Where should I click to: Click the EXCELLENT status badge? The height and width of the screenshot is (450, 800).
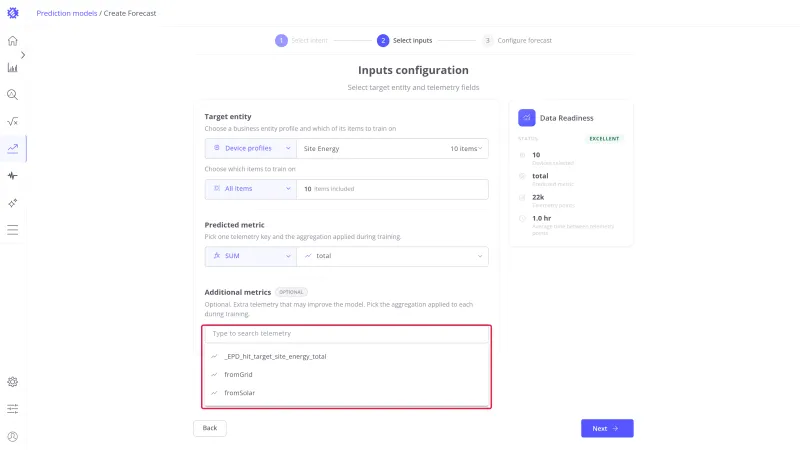click(x=604, y=139)
